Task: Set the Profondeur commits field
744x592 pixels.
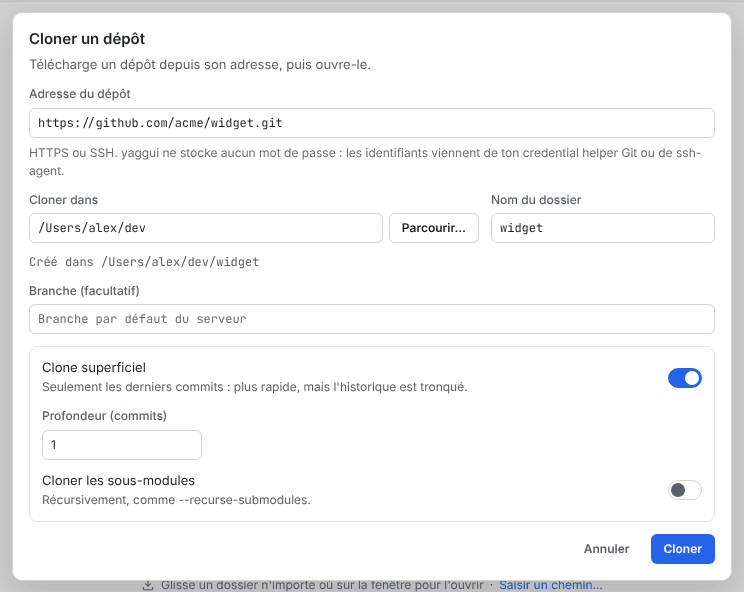Action: coord(122,445)
